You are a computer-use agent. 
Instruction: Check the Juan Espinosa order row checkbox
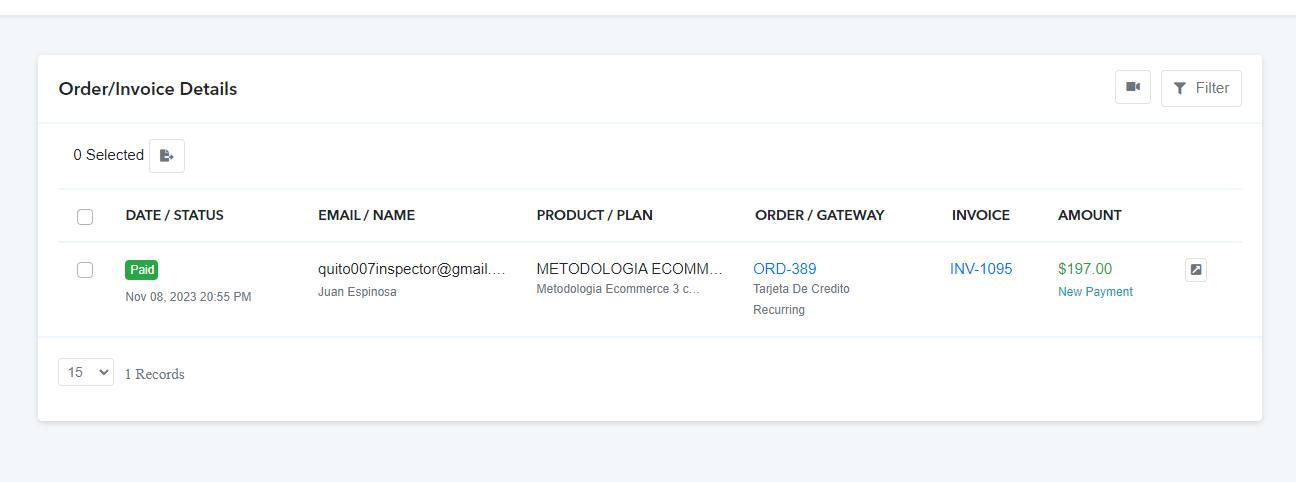pos(85,270)
